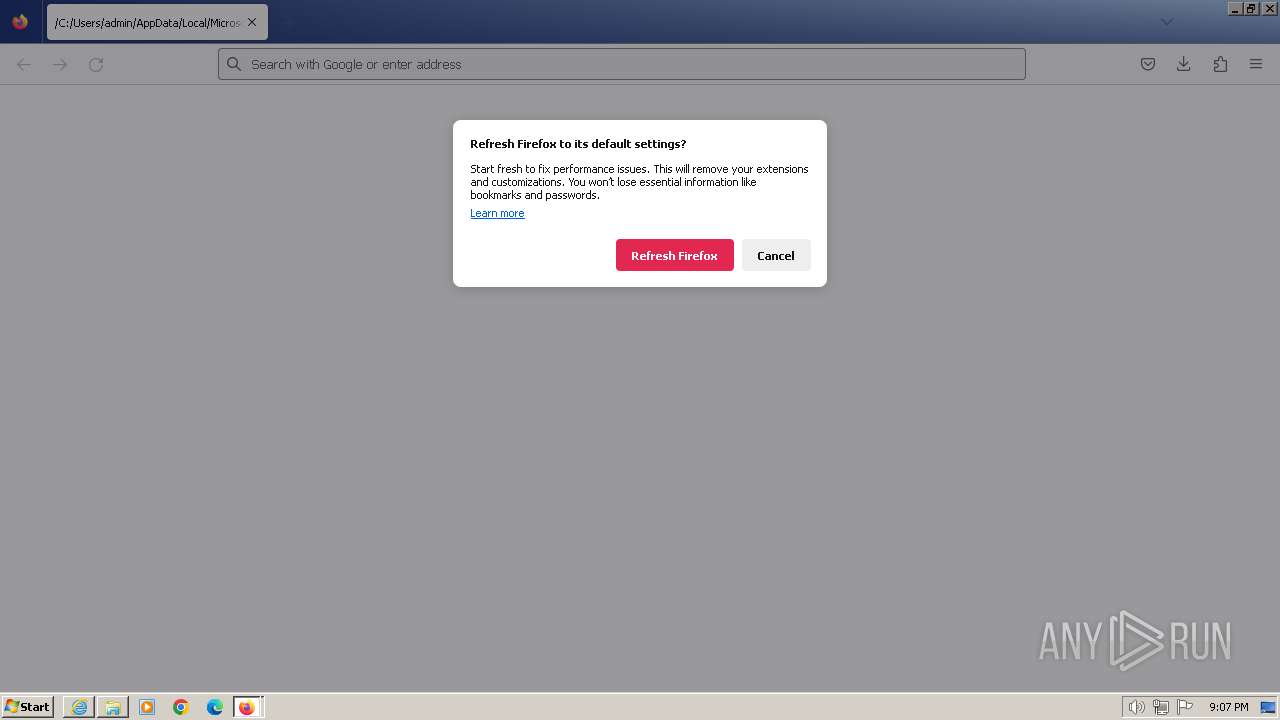Screen dimensions: 1280x720
Task: Click the Firefox View icon
Action: (x=20, y=22)
